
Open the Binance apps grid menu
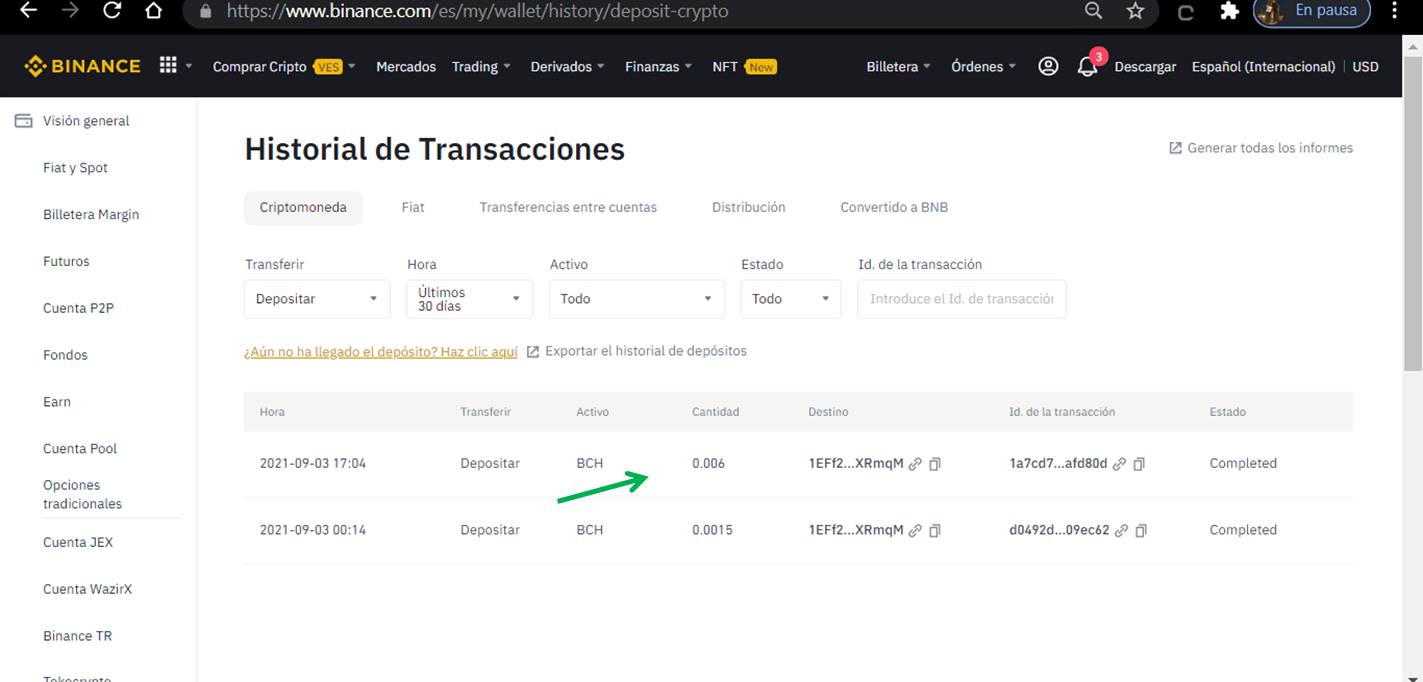coord(168,65)
